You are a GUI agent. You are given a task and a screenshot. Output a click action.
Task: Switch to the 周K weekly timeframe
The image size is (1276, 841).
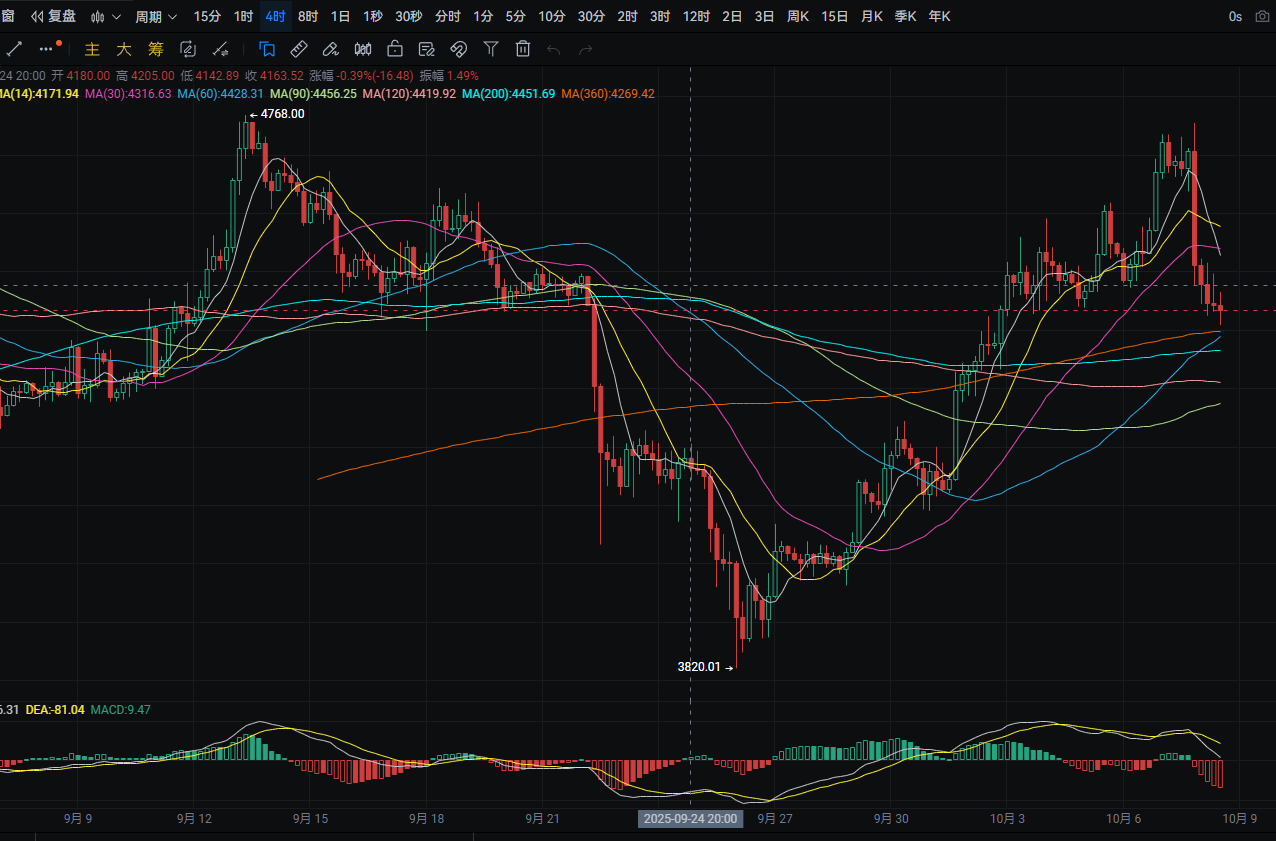798,16
